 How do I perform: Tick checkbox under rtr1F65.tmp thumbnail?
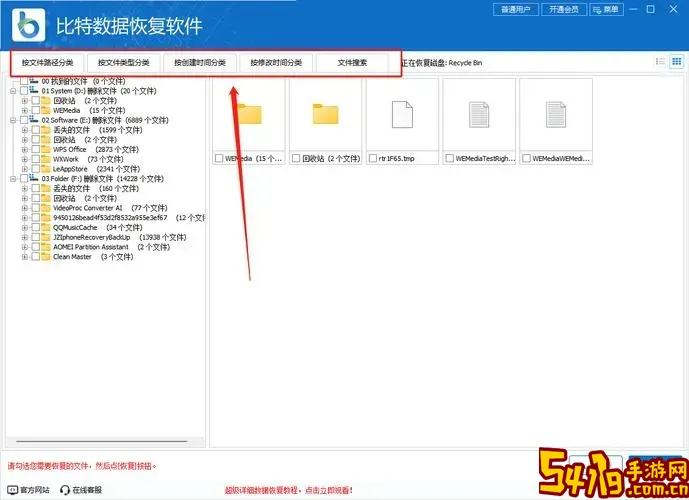coord(373,158)
